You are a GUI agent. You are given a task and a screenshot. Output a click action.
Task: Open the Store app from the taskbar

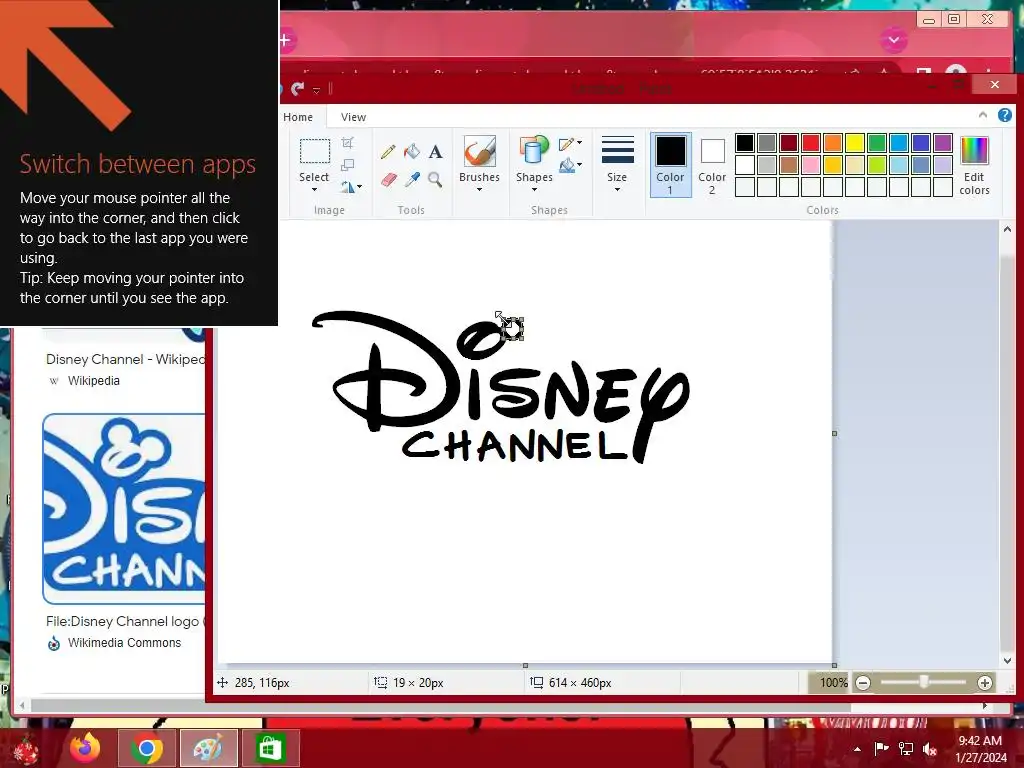click(x=270, y=748)
